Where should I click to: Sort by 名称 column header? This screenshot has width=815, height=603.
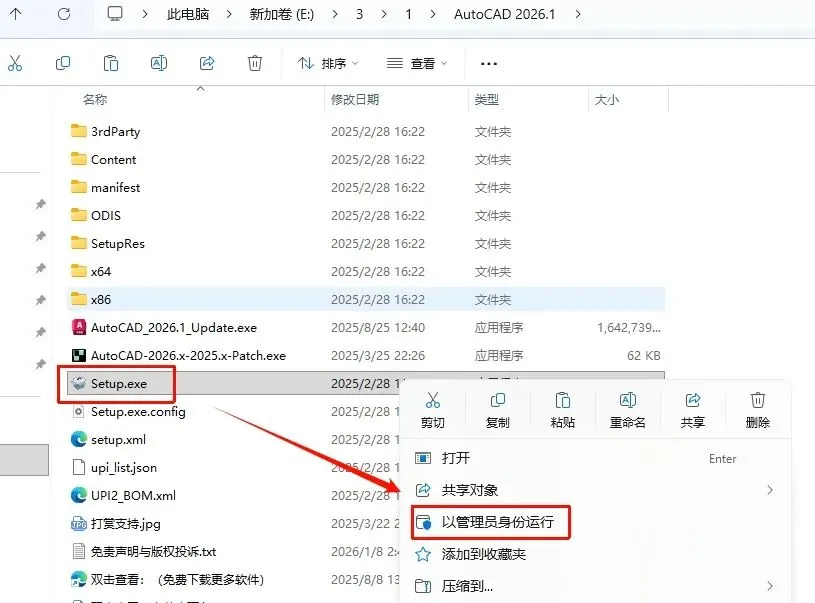[95, 99]
